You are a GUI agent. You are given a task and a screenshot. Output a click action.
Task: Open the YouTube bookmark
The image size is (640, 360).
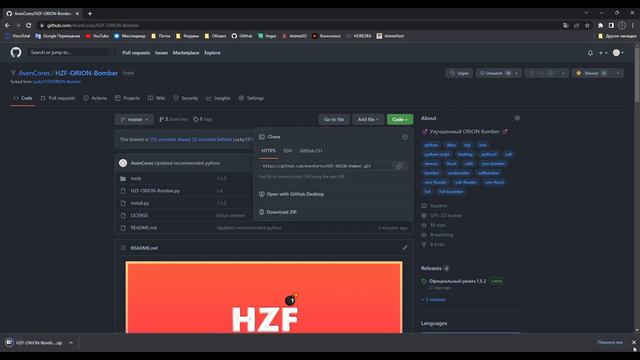(x=97, y=36)
